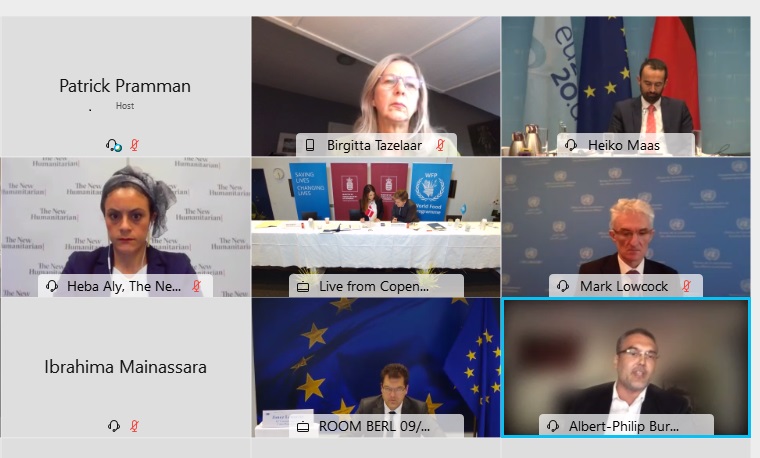Screen dimensions: 760x458
Task: Click the room device icon beside ROOM BERL 09
Action: [303, 427]
